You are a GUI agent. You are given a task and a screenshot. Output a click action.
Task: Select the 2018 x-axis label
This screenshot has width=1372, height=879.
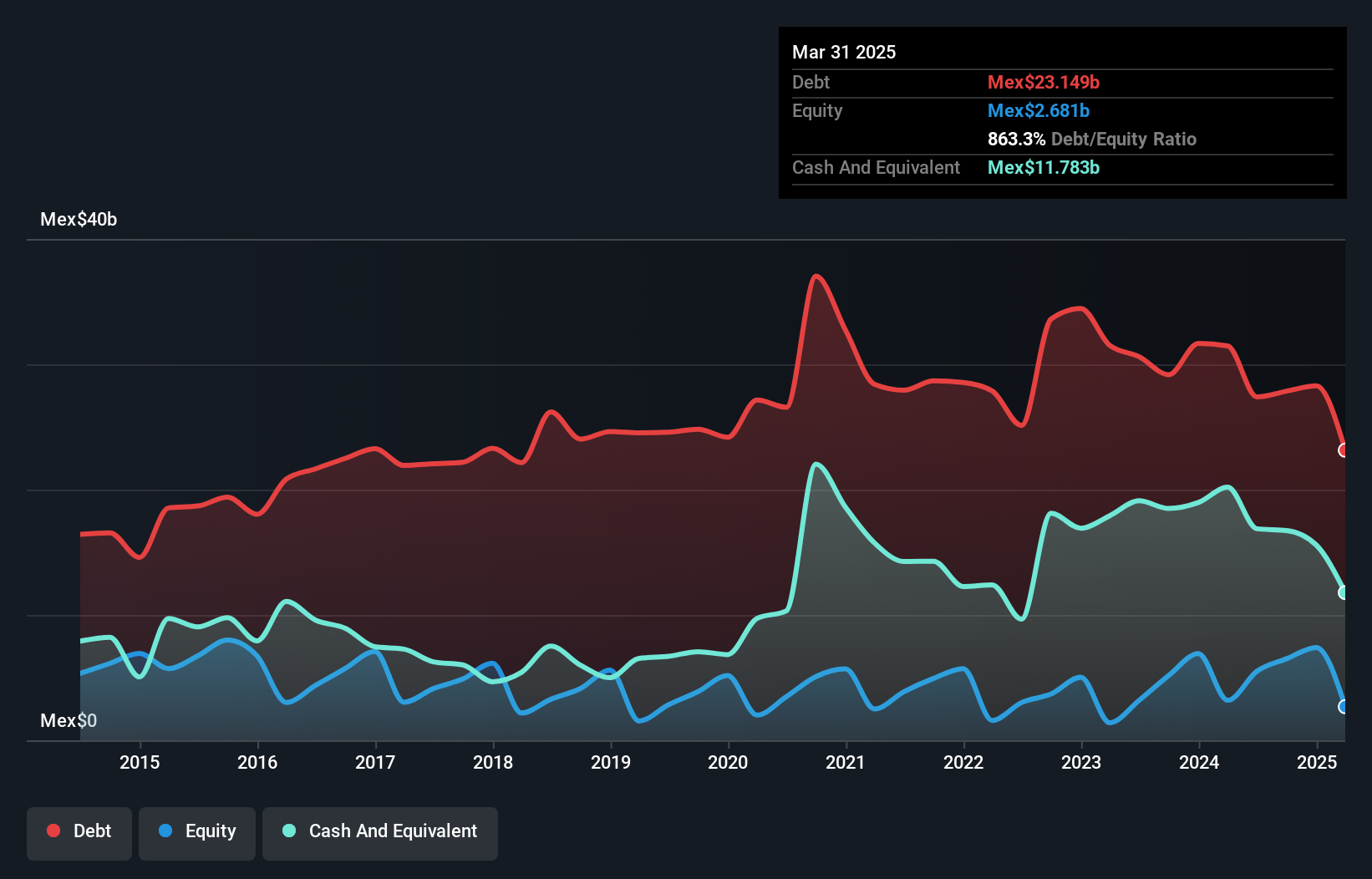pyautogui.click(x=493, y=762)
